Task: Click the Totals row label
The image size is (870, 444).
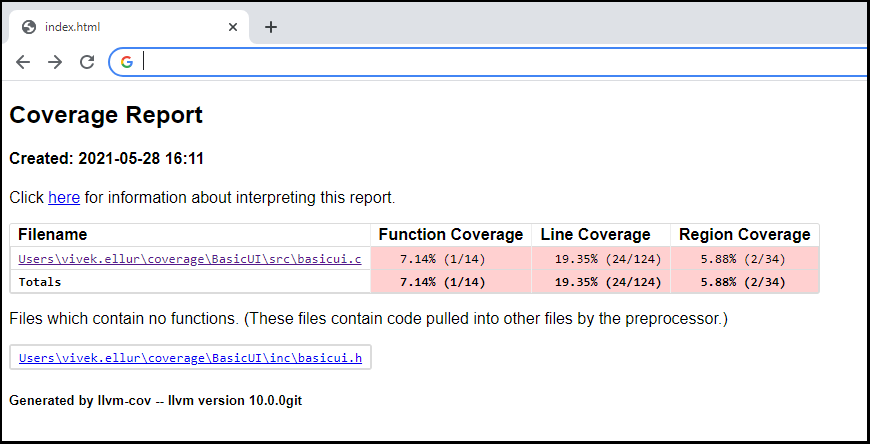Action: click(40, 282)
